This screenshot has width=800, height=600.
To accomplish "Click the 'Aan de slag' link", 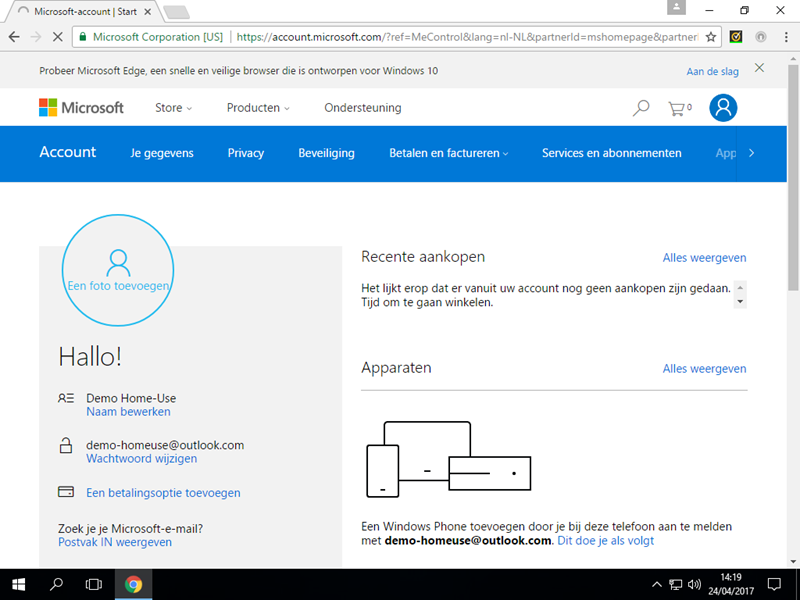I will (712, 71).
